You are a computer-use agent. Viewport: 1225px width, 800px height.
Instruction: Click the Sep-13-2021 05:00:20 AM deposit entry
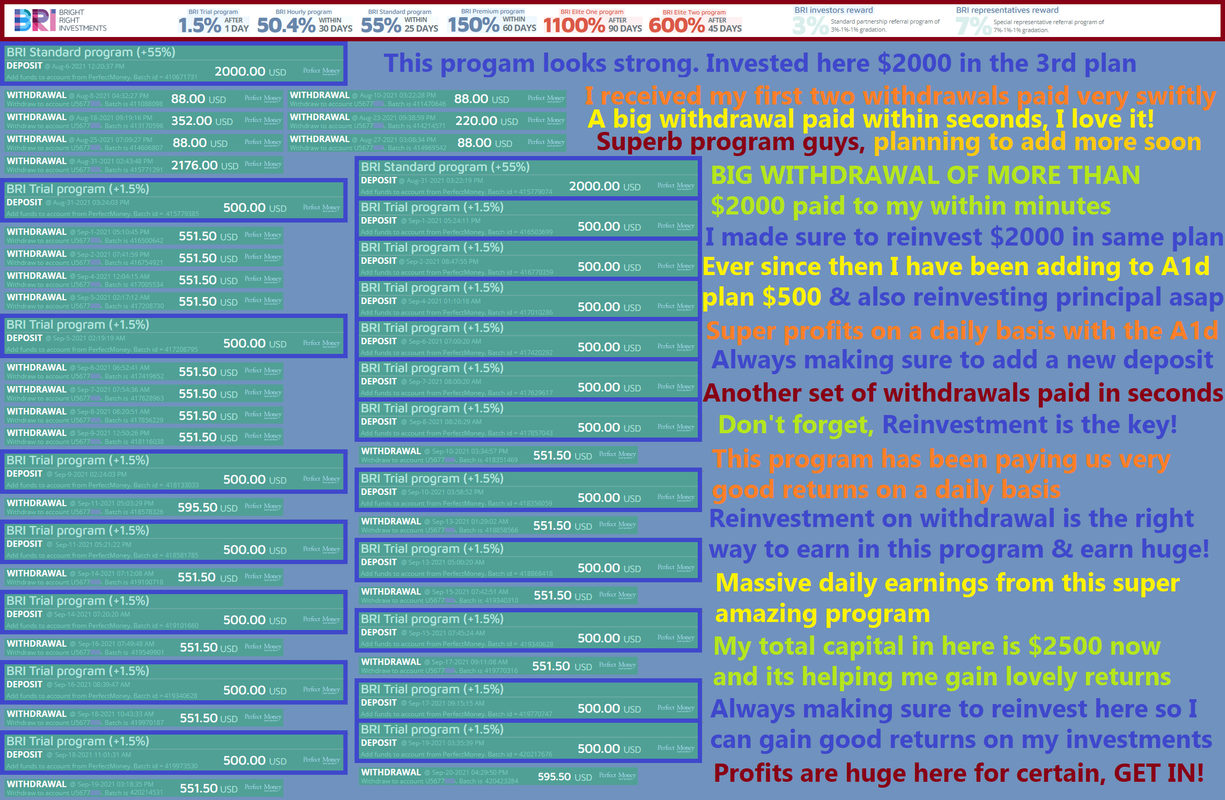click(528, 560)
